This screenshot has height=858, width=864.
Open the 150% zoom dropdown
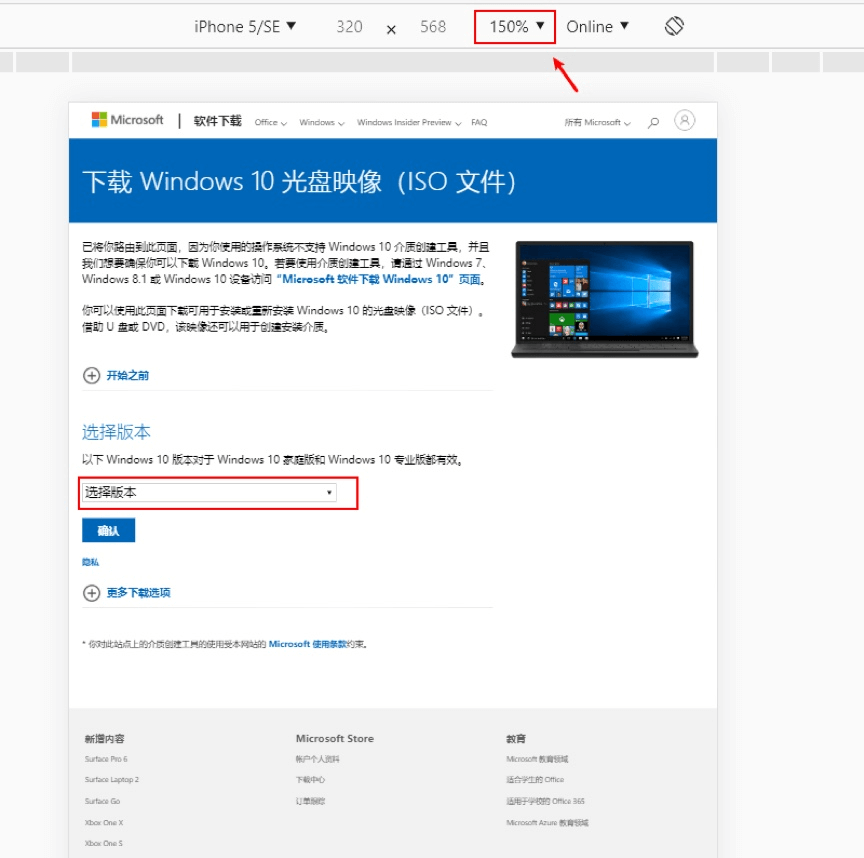tap(513, 27)
